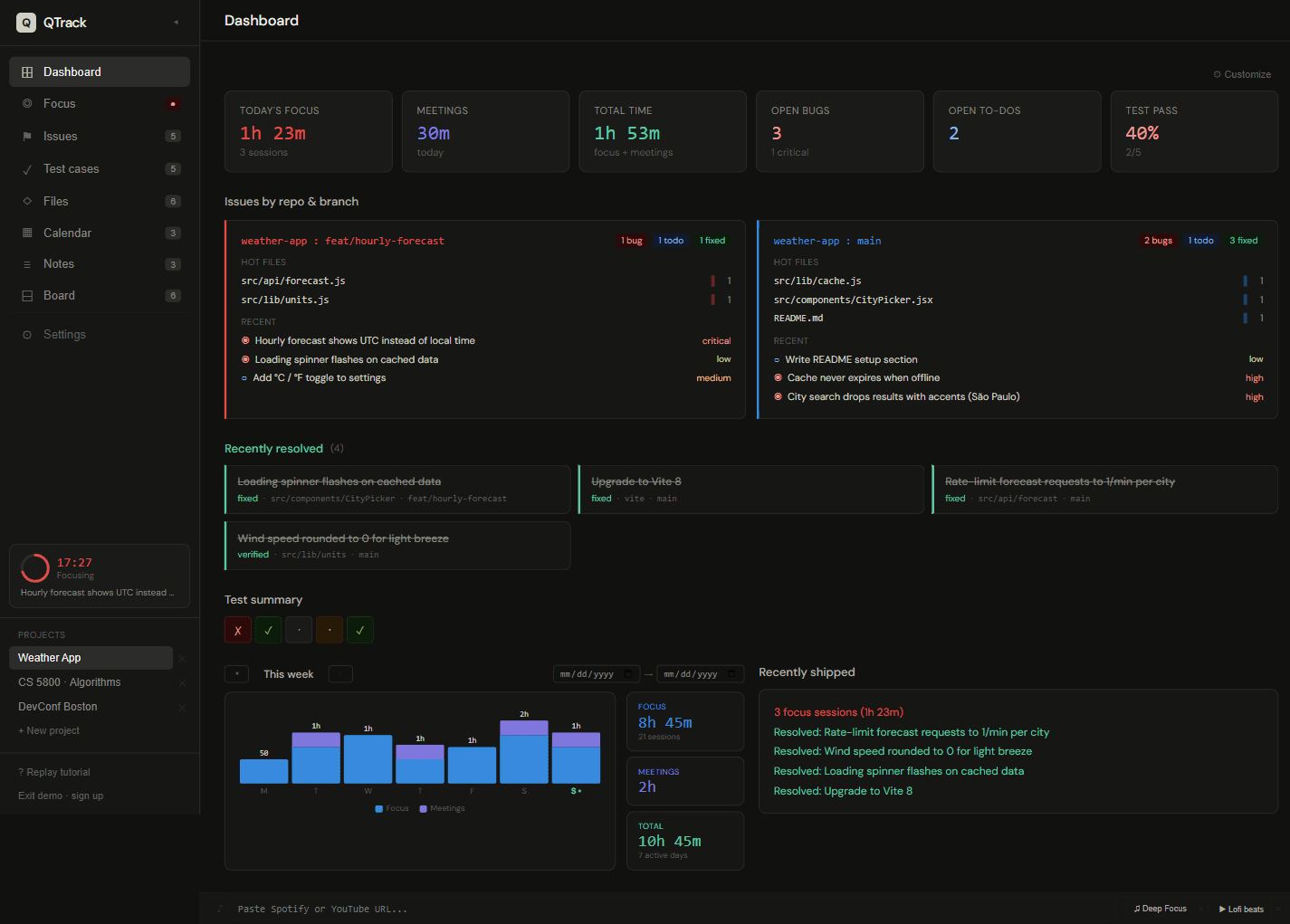Screen dimensions: 1290x924
Task: Click the Notes list icon in sidebar
Action: coord(27,264)
